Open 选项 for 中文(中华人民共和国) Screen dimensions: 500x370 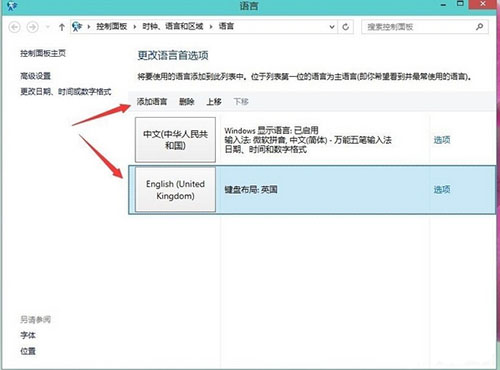pyautogui.click(x=442, y=140)
